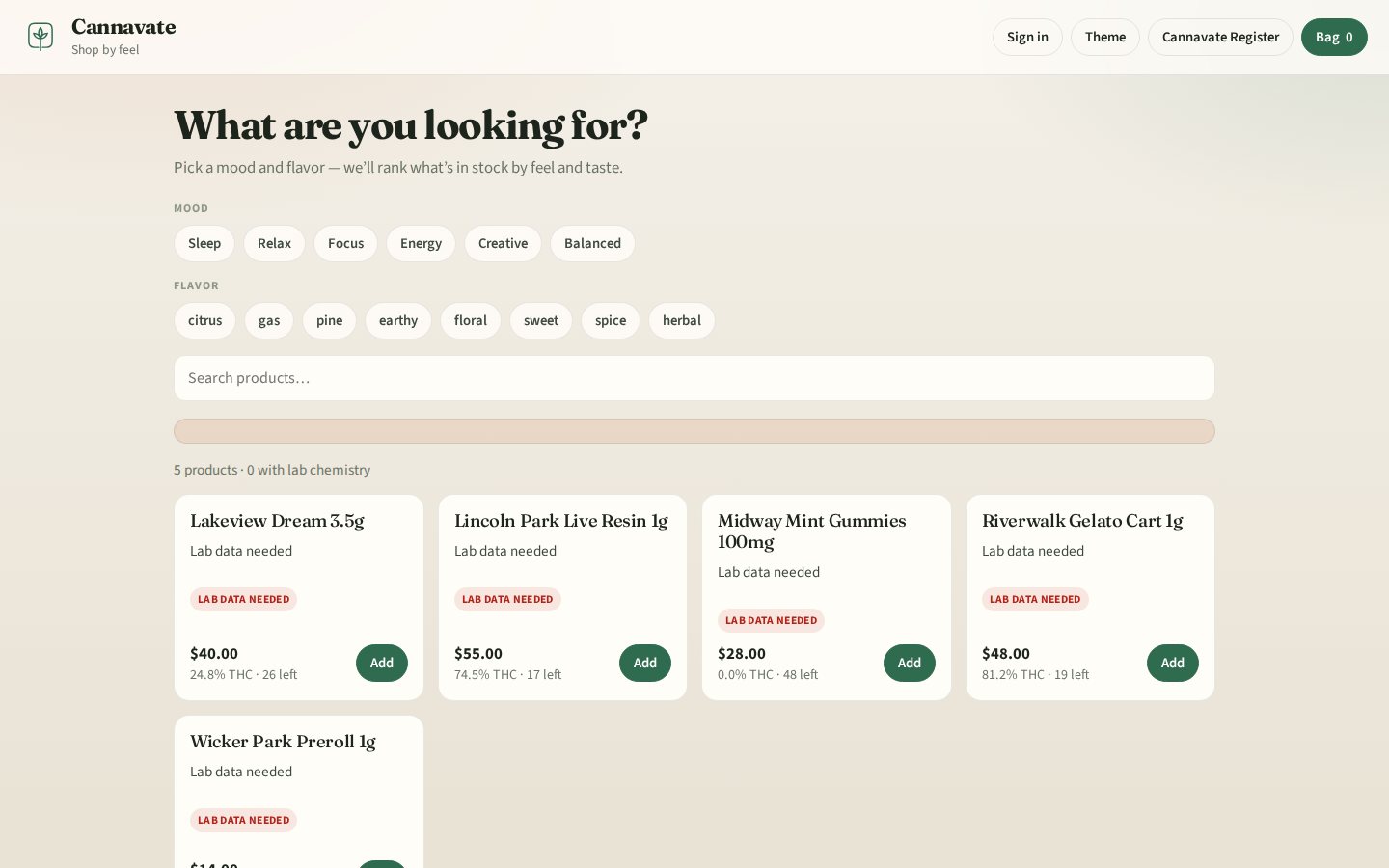Toggle the Theme button
The width and height of the screenshot is (1389, 868).
tap(1105, 37)
